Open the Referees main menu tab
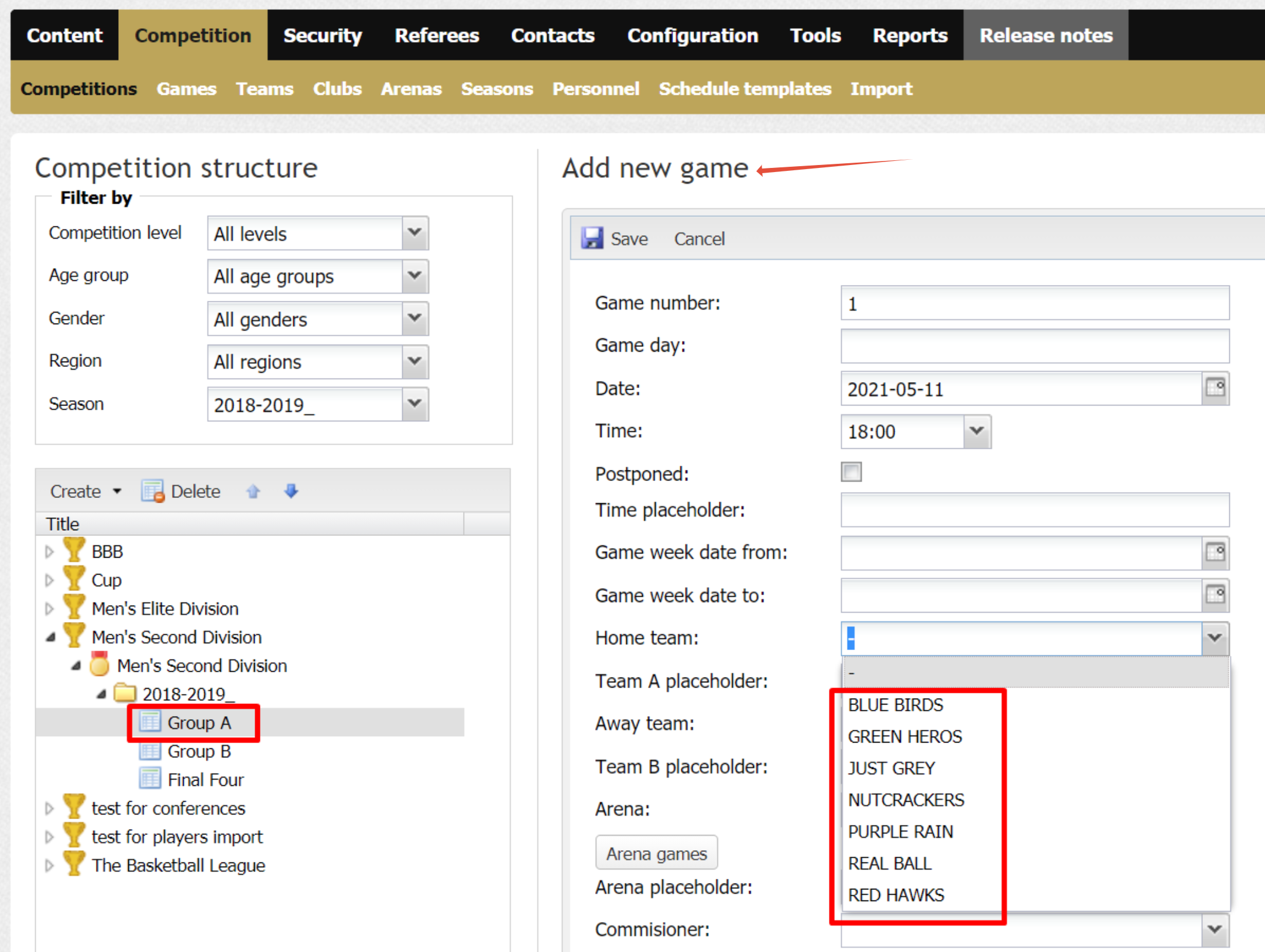The width and height of the screenshot is (1265, 952). [437, 35]
